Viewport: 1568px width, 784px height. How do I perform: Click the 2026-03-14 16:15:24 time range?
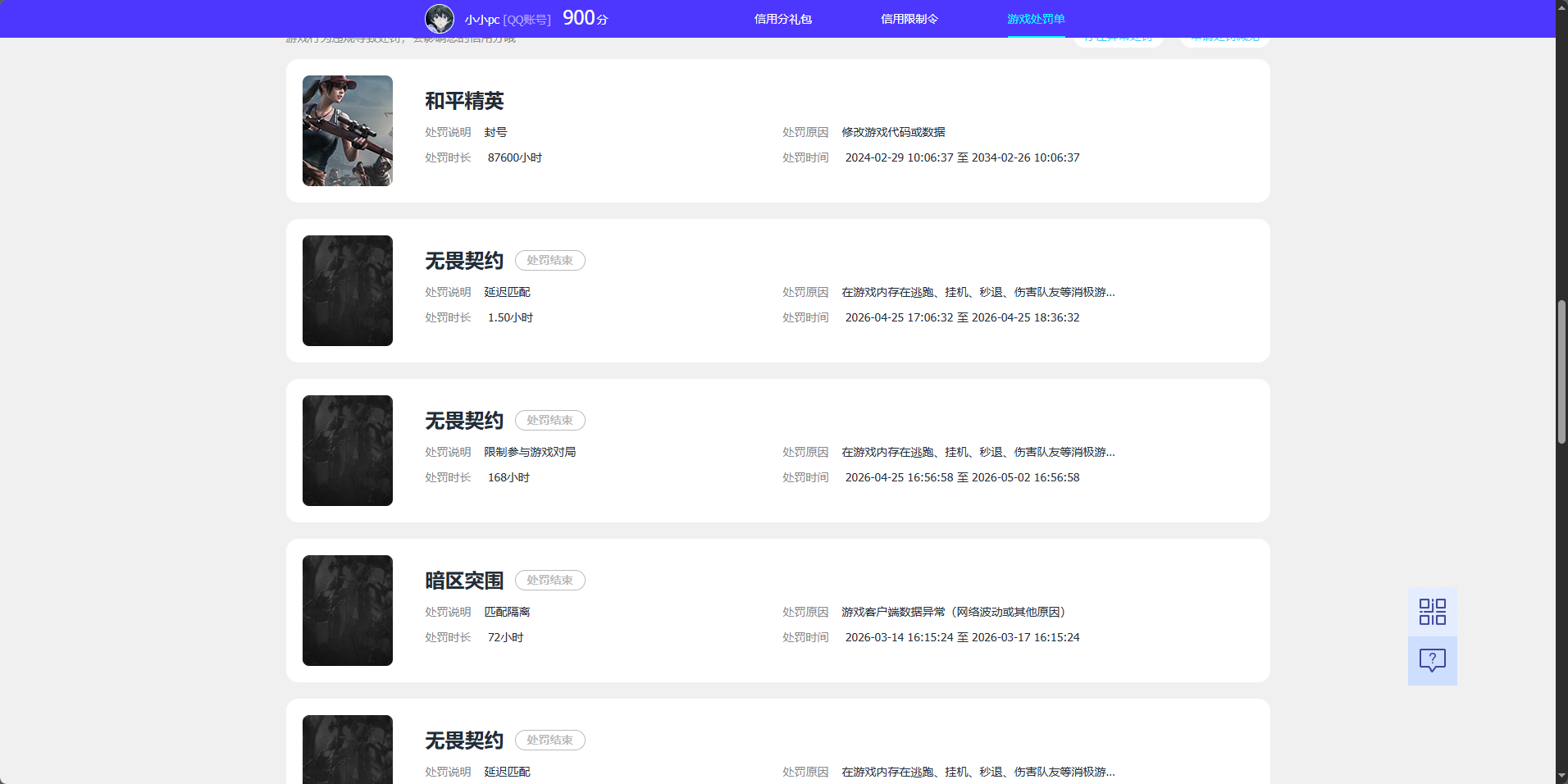[963, 637]
